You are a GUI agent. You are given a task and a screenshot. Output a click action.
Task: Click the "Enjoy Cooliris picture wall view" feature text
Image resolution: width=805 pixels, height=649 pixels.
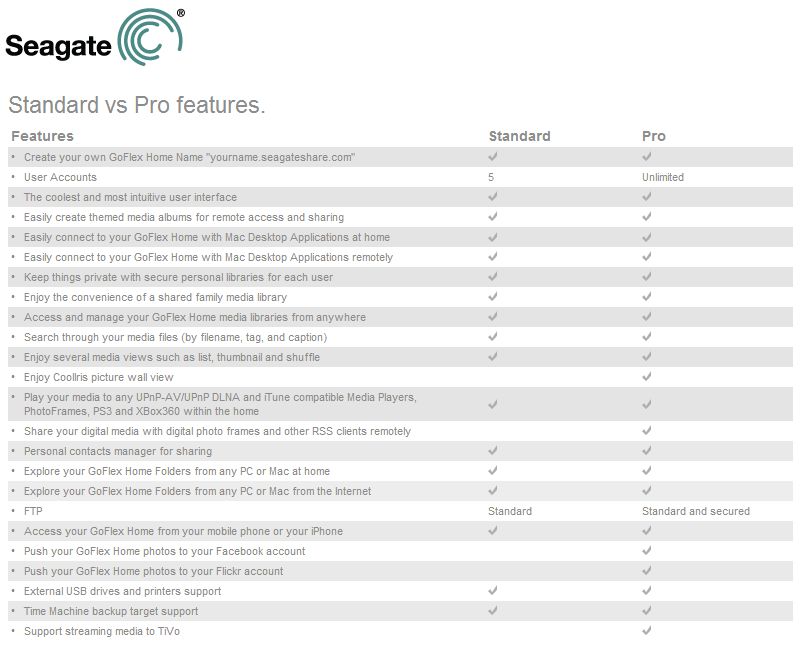pos(98,377)
